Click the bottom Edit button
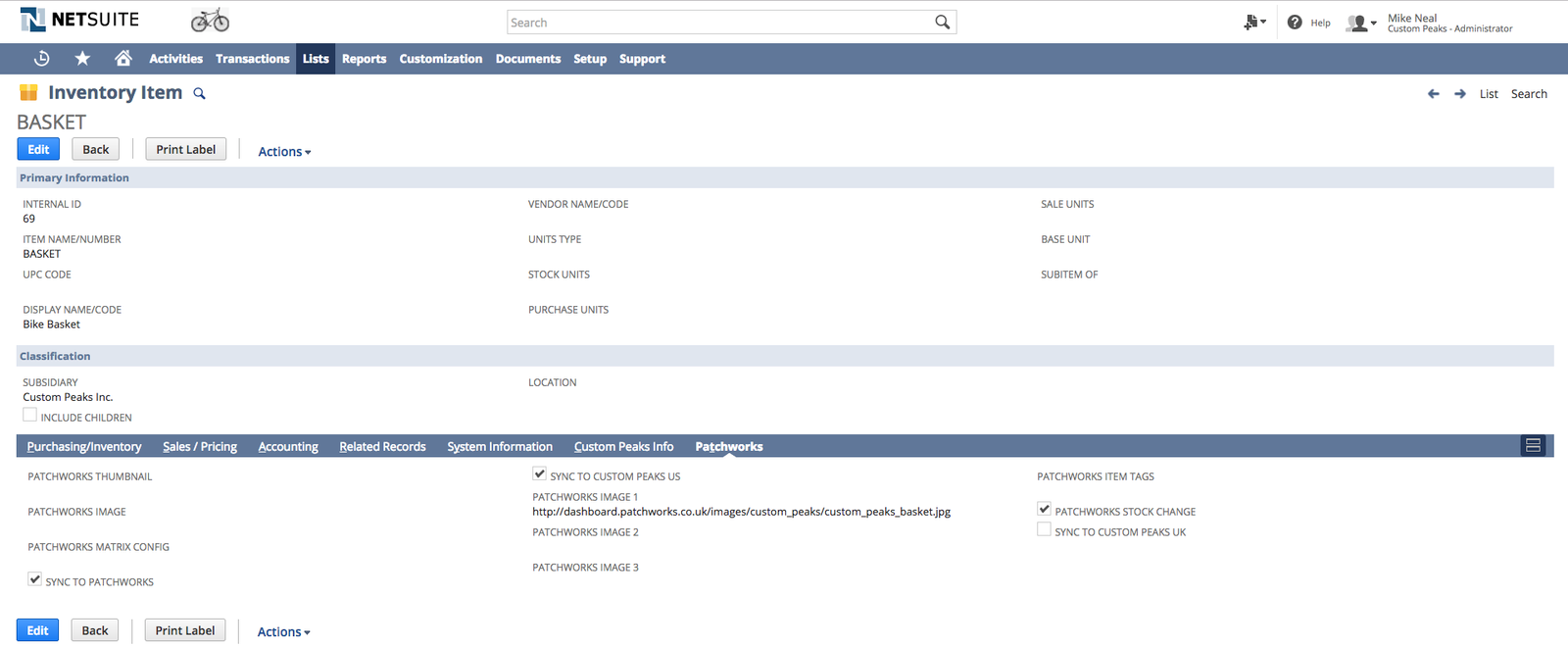The width and height of the screenshot is (1568, 647). point(37,630)
